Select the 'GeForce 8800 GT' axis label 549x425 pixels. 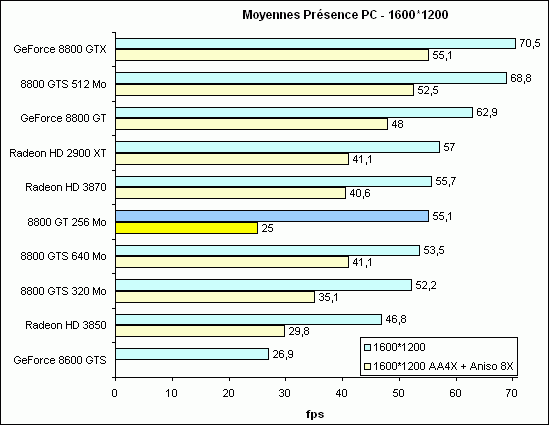pos(63,118)
